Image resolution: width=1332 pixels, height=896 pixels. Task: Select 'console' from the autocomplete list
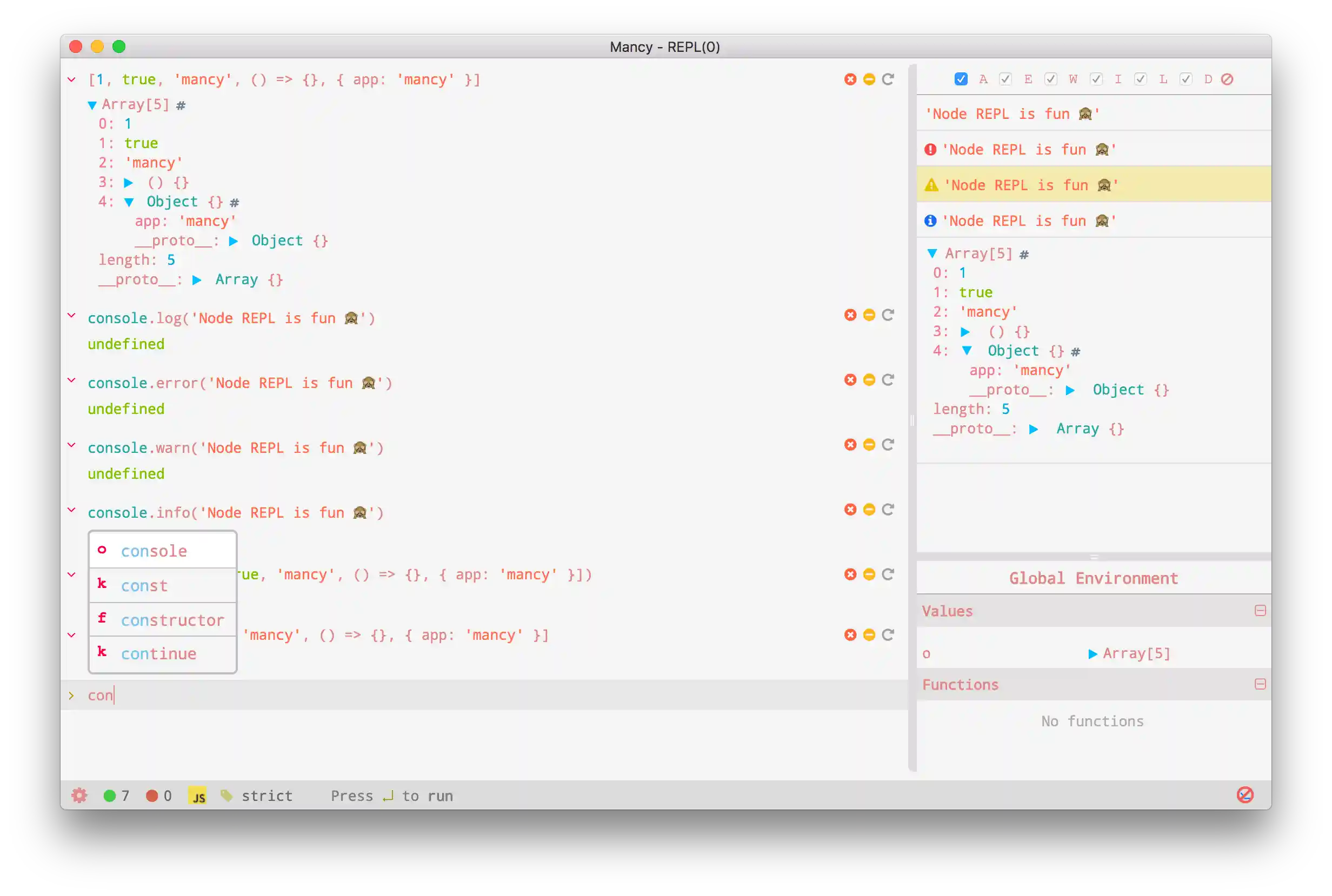[x=154, y=551]
